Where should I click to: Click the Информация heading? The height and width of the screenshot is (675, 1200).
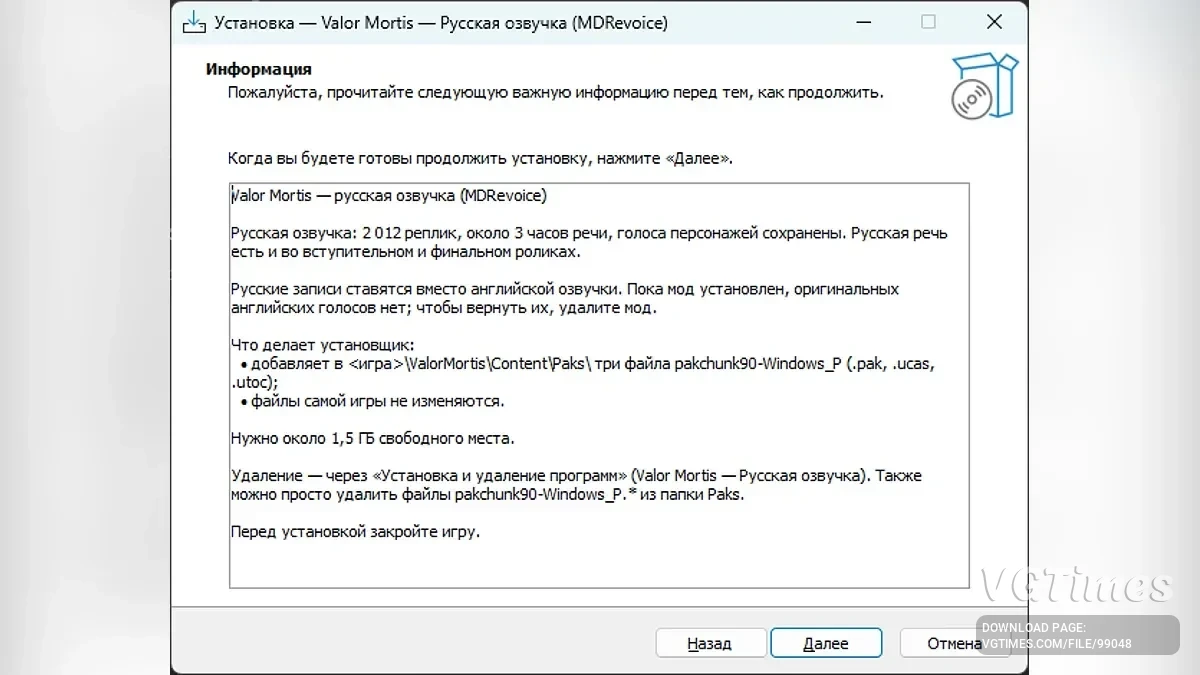click(x=259, y=69)
